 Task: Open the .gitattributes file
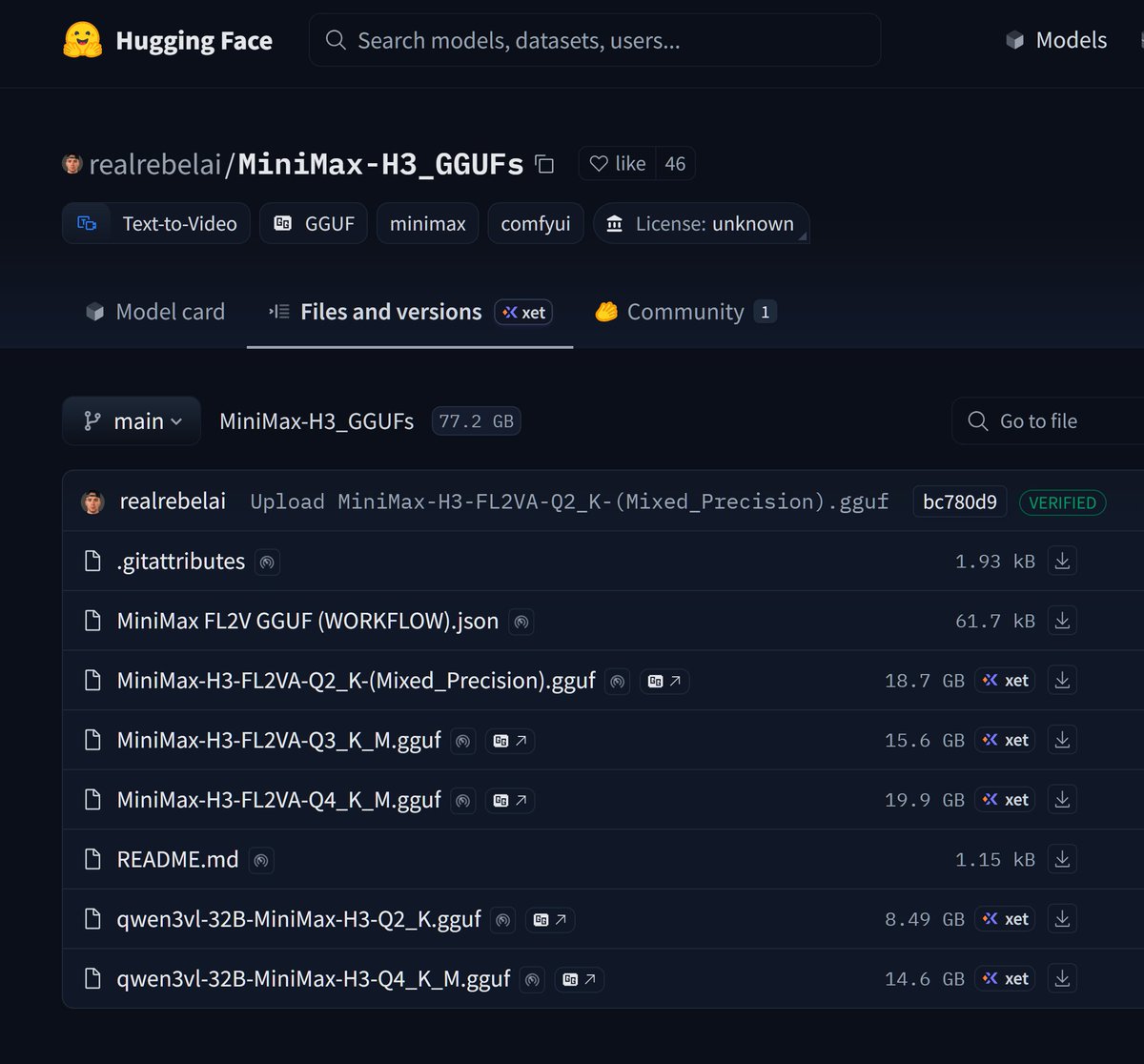[x=181, y=562]
